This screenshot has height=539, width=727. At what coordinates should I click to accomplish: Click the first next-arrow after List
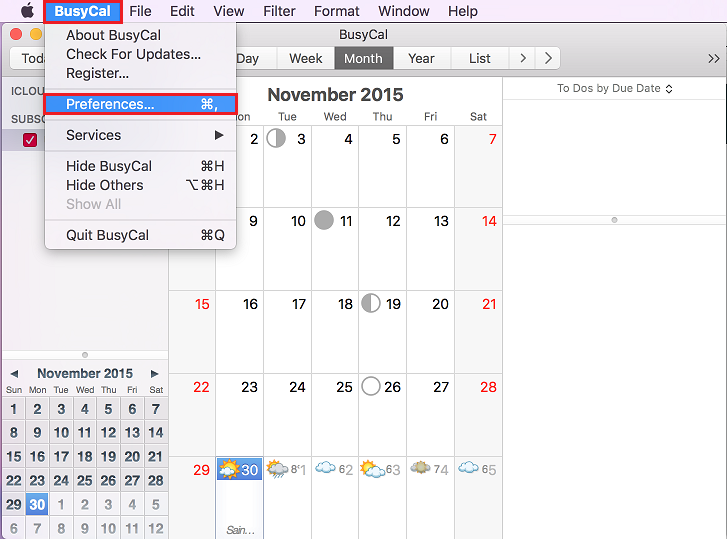click(x=523, y=58)
